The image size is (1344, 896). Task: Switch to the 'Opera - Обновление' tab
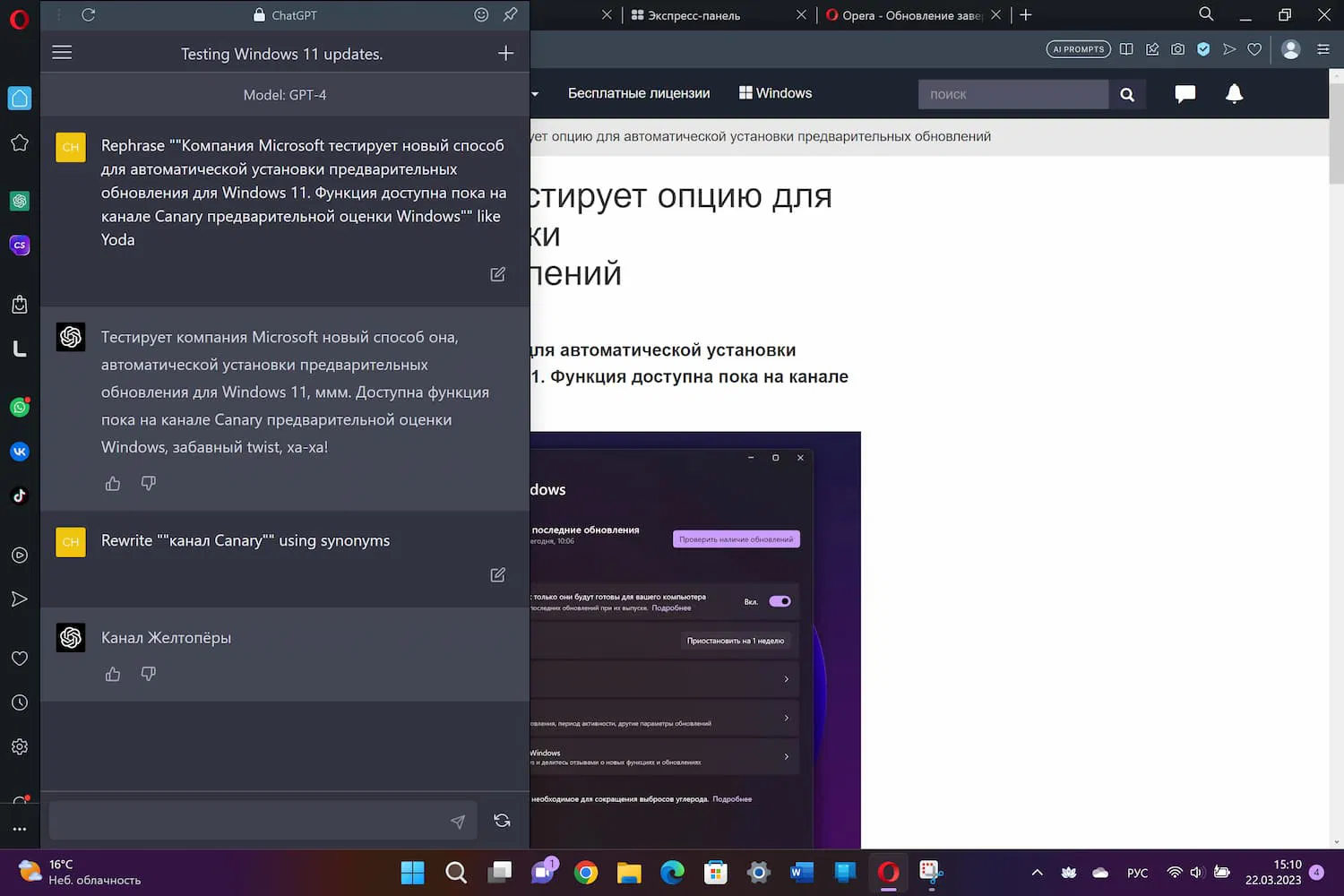pos(903,15)
